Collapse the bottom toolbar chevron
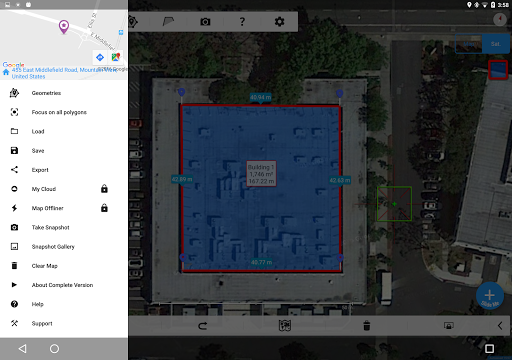The height and width of the screenshot is (360, 512). point(500,326)
